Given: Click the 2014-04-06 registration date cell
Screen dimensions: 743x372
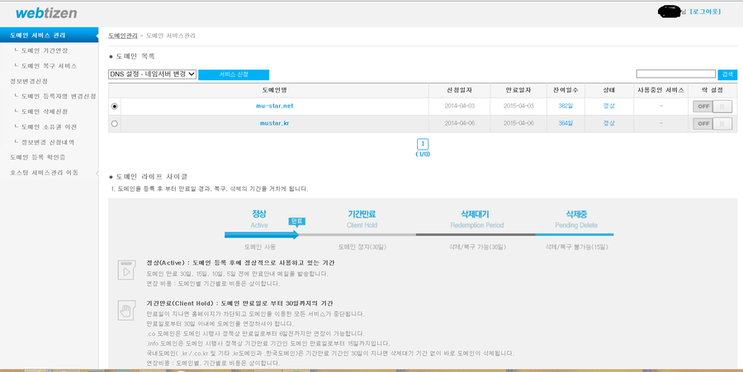Looking at the screenshot, I should point(459,123).
